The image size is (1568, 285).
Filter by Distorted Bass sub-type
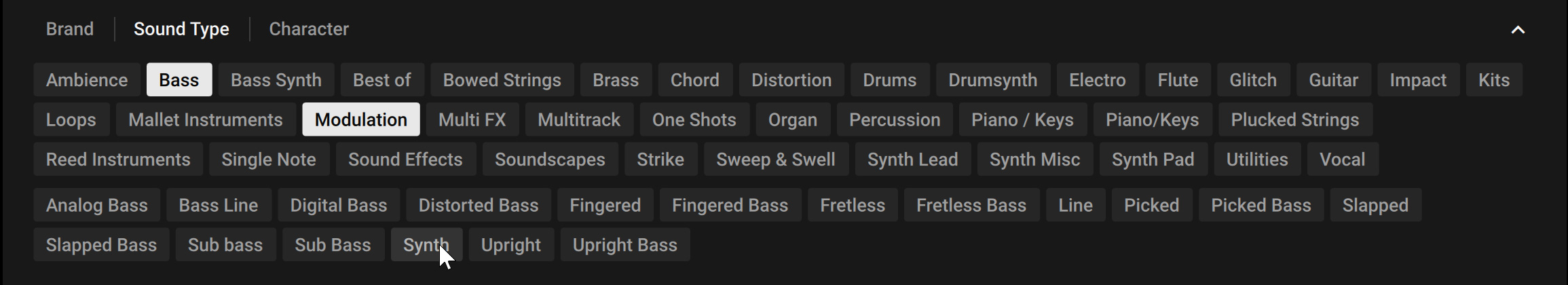pyautogui.click(x=478, y=206)
